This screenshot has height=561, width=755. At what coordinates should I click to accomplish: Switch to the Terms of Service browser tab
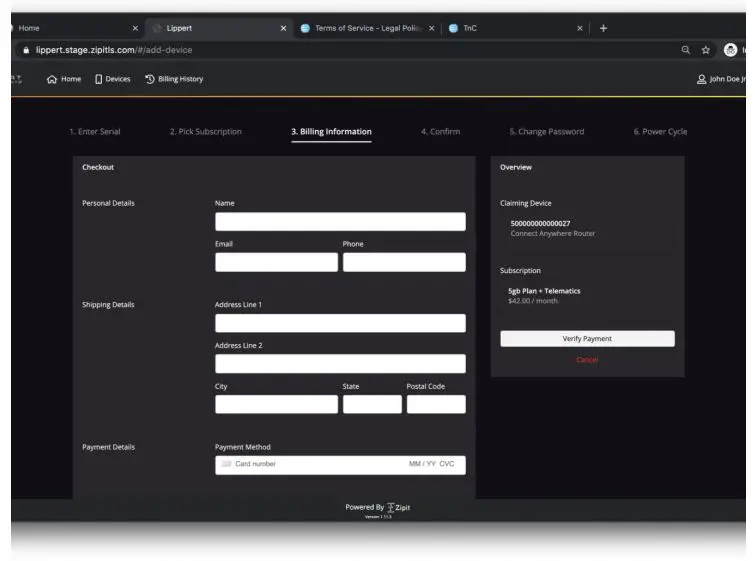(367, 28)
